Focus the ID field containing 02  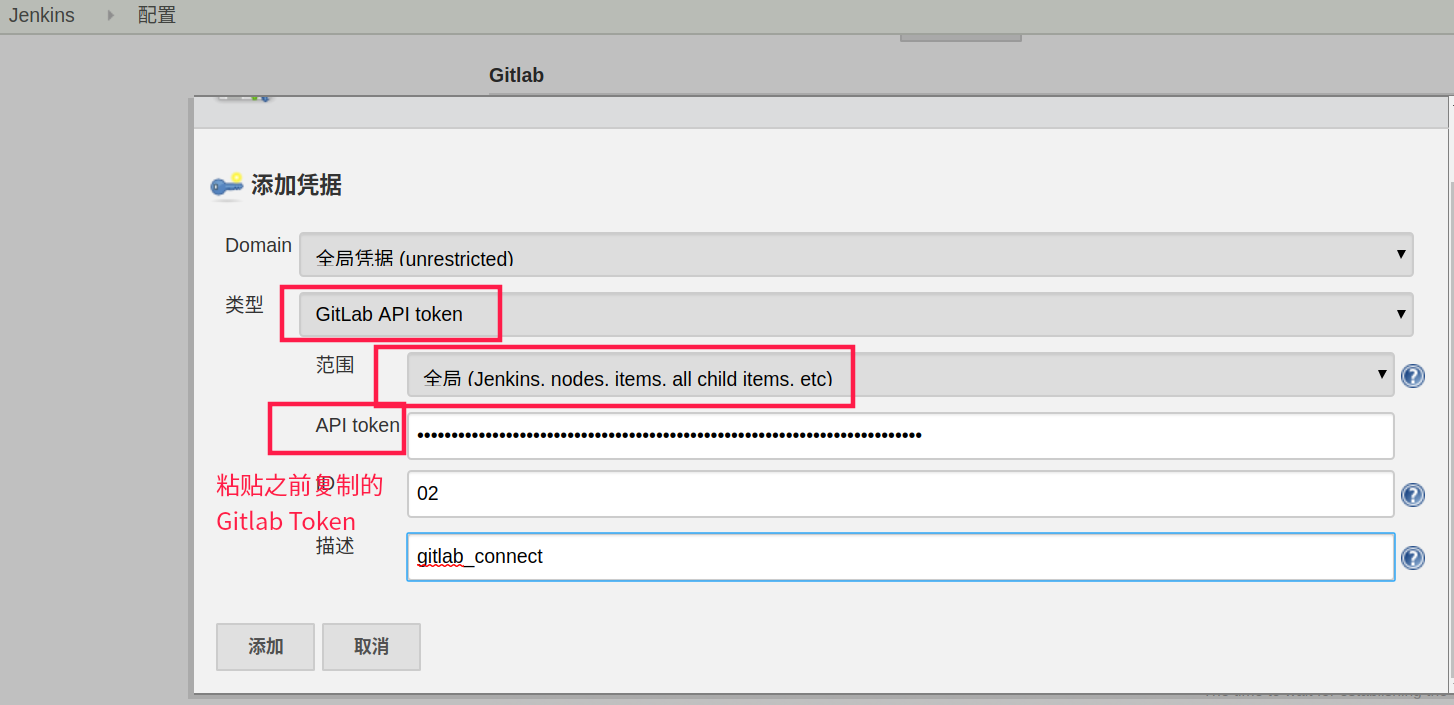pos(900,494)
